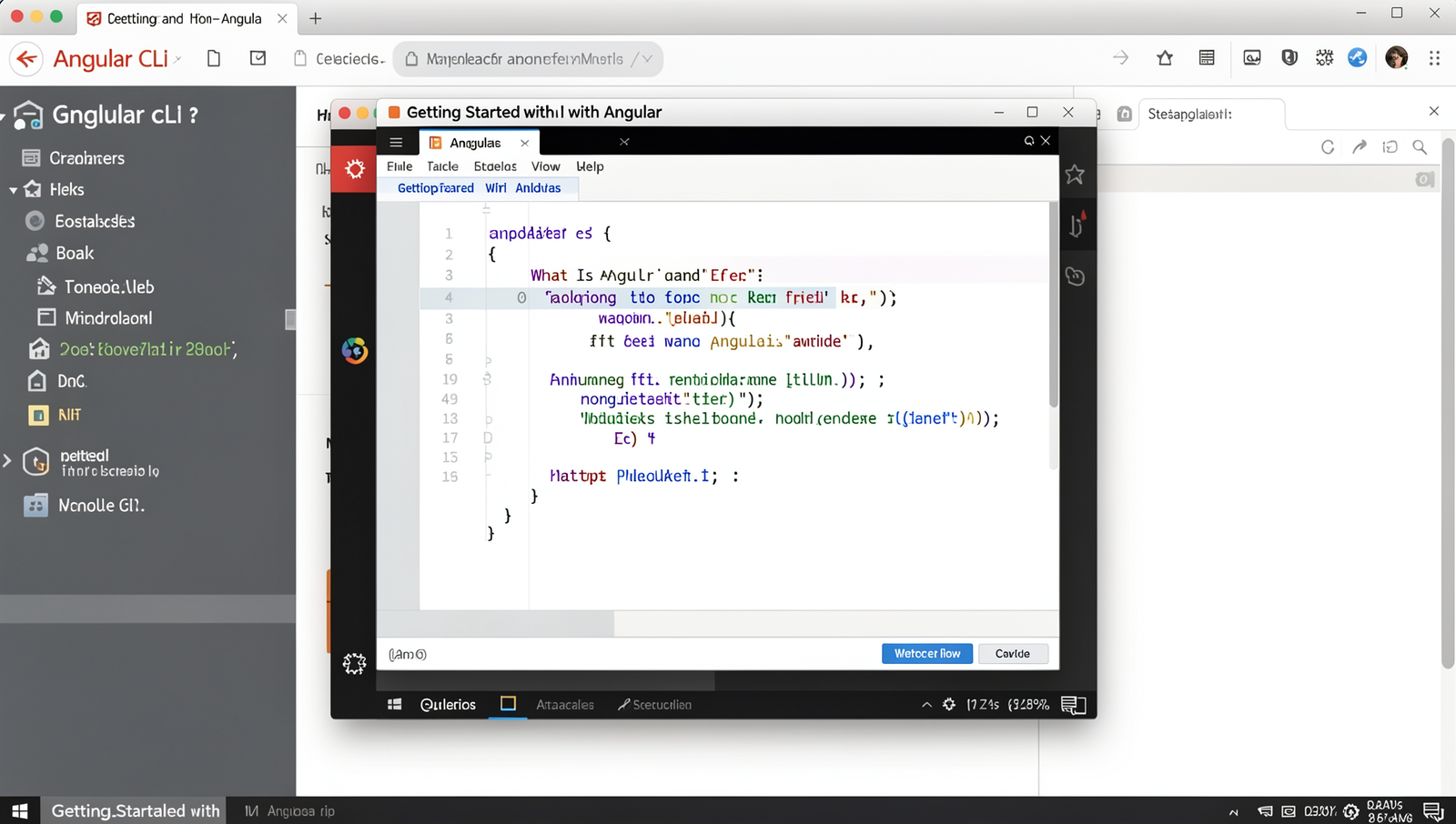Bookmark page with star icon in browser toolbar
Viewport: 1456px width, 824px height.
tap(1165, 58)
